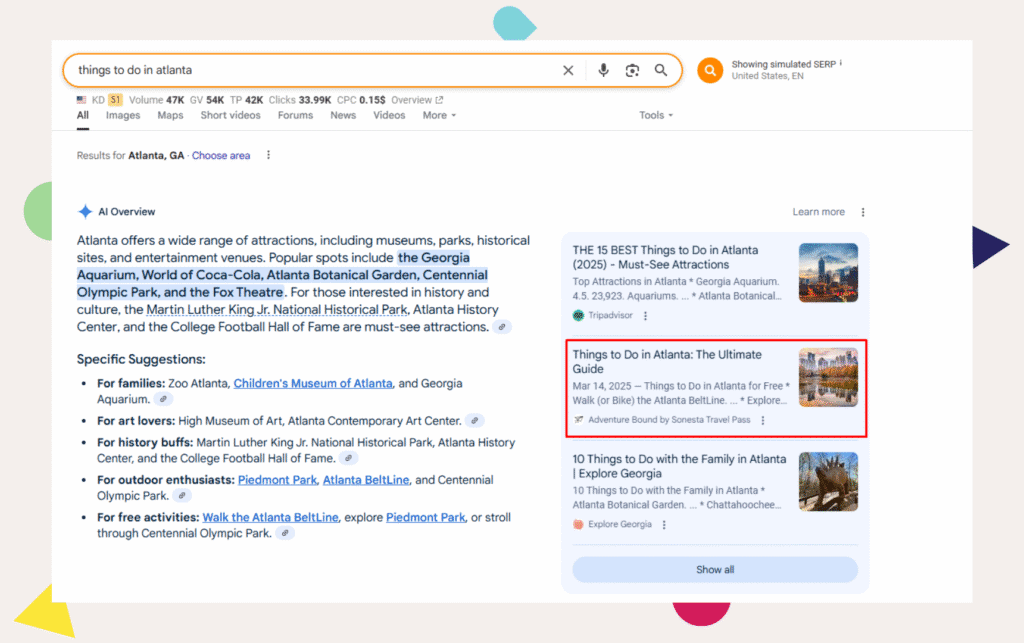Open Adventure Bound result three-dot menu
1024x643 pixels.
pos(763,420)
